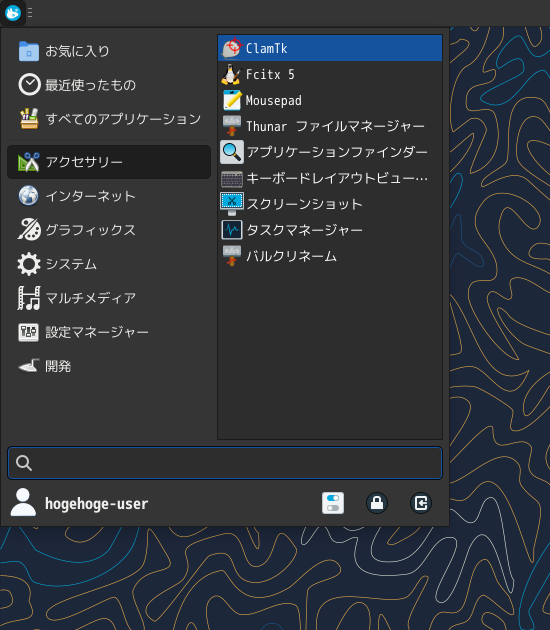This screenshot has height=630, width=550.
Task: Launch the スクリーンショット tool
Action: [x=330, y=204]
